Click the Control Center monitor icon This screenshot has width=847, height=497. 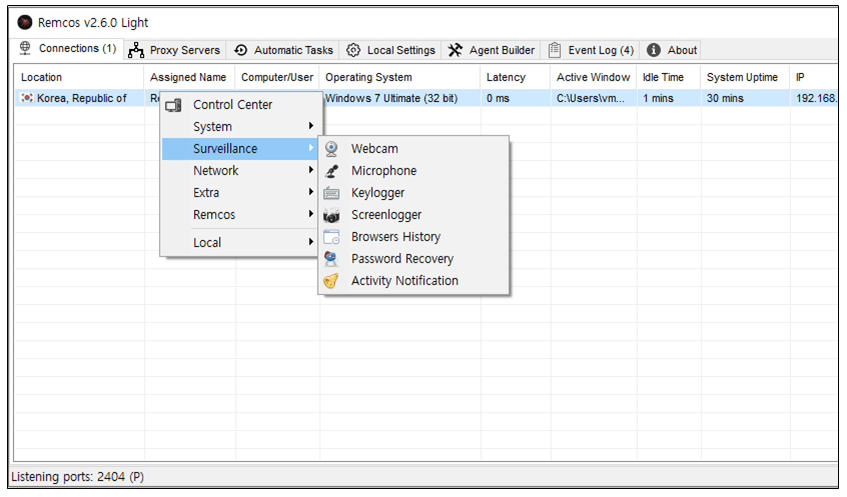click(173, 105)
